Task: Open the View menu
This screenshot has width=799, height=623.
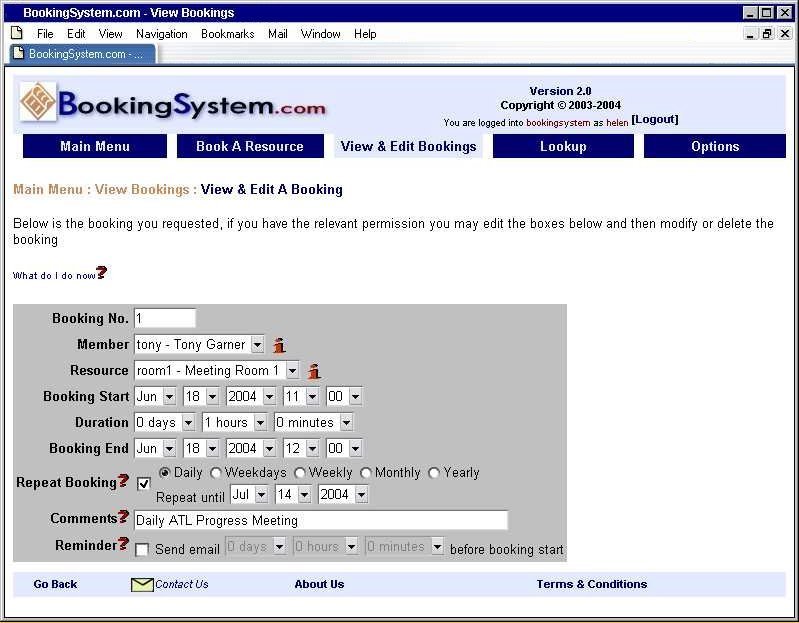Action: pyautogui.click(x=110, y=34)
